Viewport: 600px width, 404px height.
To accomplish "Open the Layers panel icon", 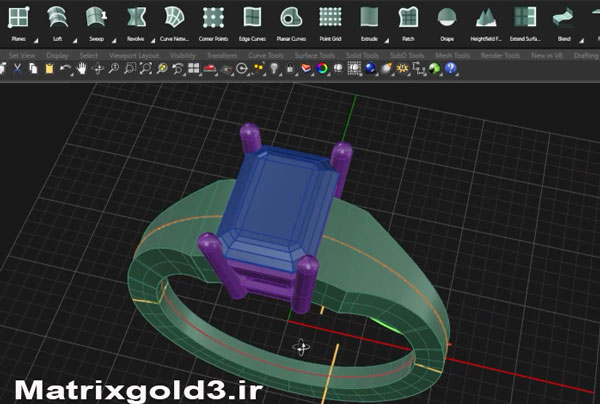I will pos(306,69).
